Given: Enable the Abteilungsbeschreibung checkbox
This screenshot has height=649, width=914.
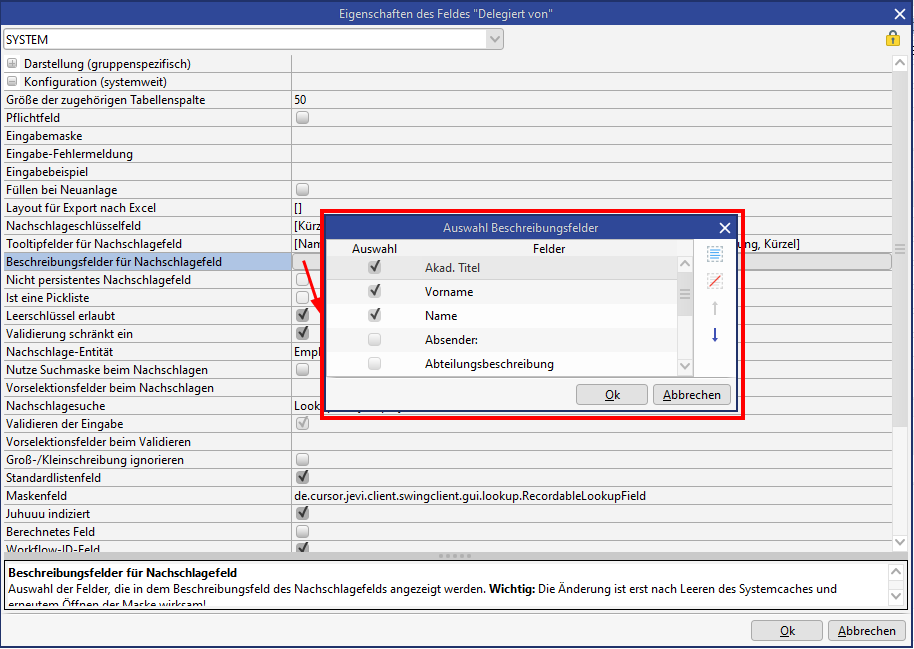Looking at the screenshot, I should [374, 364].
